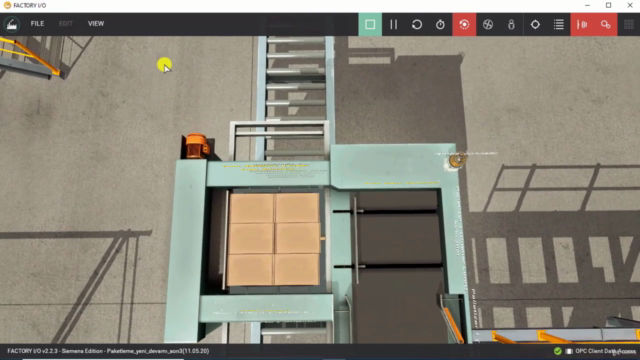Image resolution: width=640 pixels, height=360 pixels.
Task: Toggle the actuator tags gears icon
Action: tap(605, 24)
